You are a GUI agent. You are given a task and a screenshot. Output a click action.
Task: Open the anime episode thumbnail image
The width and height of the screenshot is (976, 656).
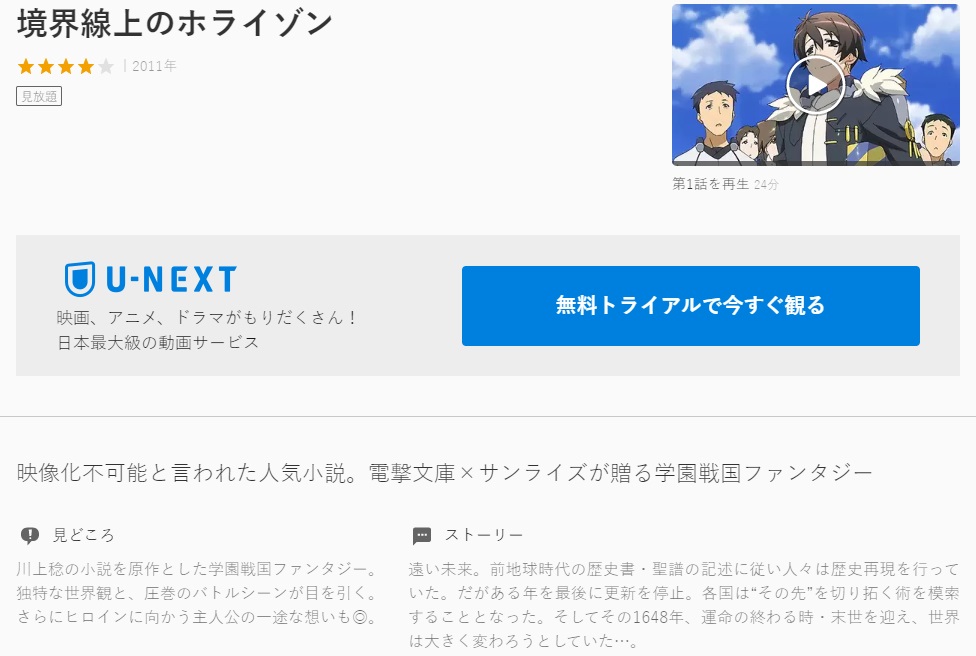click(x=815, y=85)
